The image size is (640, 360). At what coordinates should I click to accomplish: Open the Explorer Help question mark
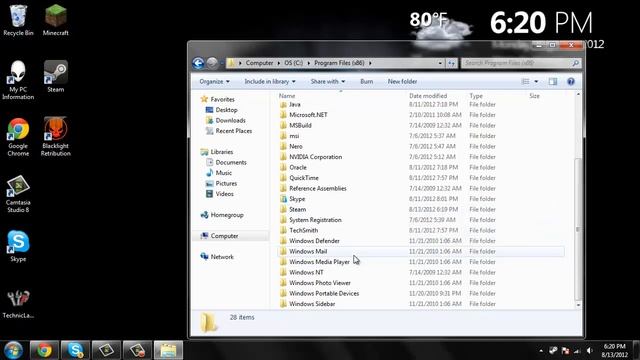(571, 82)
